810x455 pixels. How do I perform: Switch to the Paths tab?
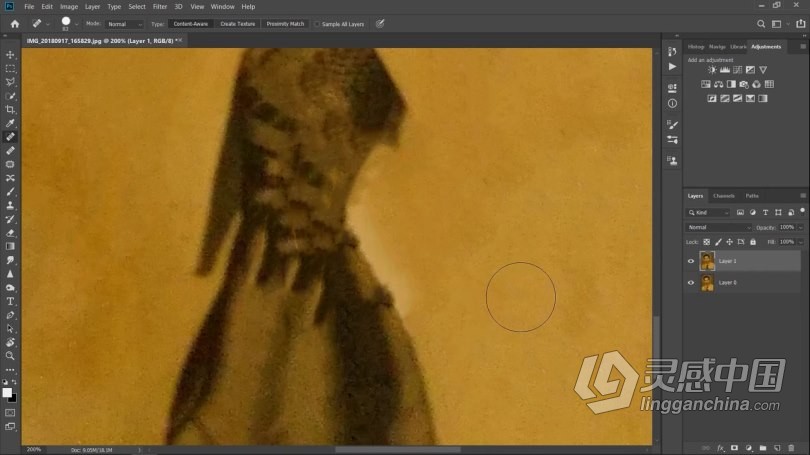(752, 196)
